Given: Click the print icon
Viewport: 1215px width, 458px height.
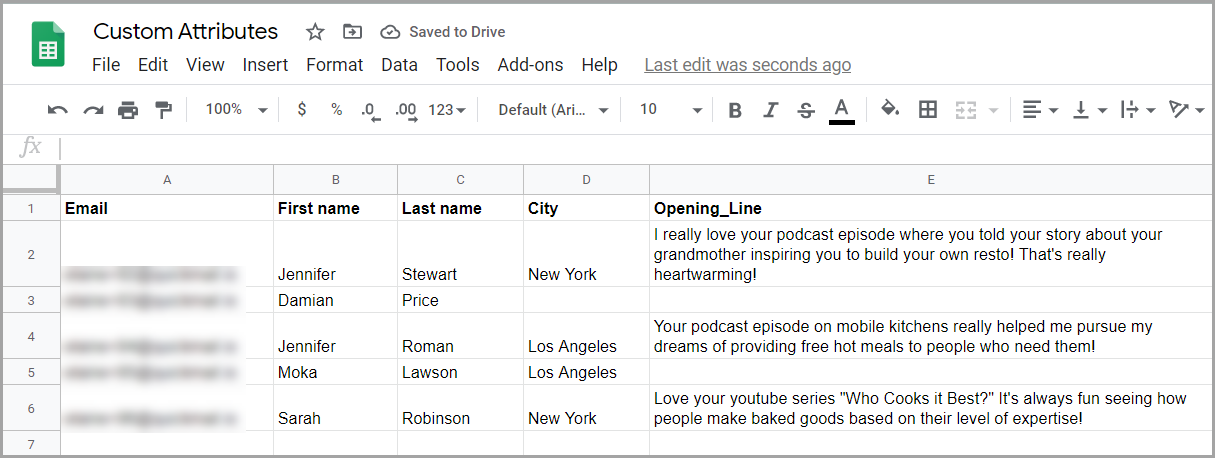Looking at the screenshot, I should pyautogui.click(x=128, y=110).
